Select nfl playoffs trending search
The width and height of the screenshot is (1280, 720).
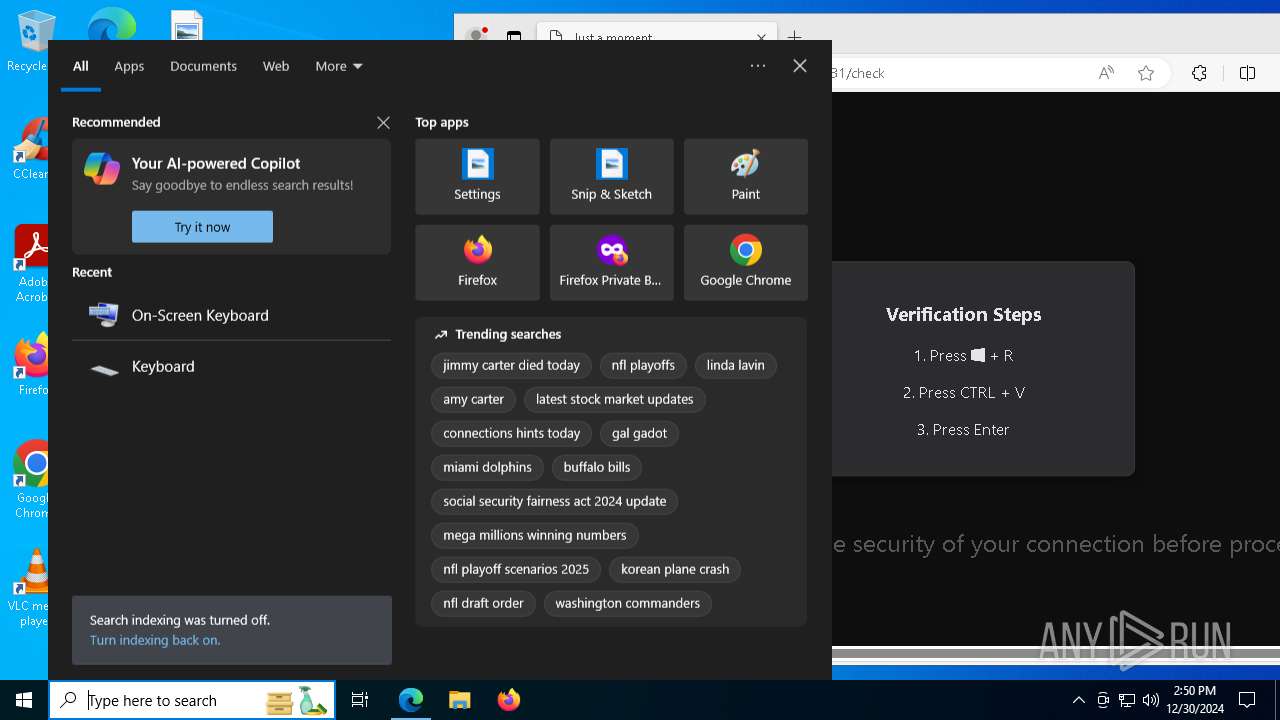pyautogui.click(x=643, y=366)
